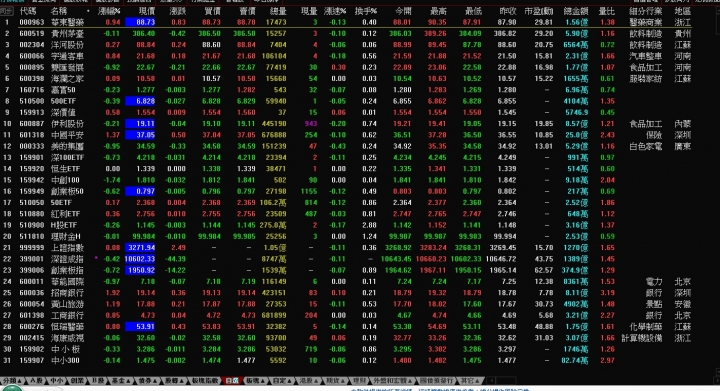
Task: Click the 同步 button above the row numbers
Action: (6, 11)
